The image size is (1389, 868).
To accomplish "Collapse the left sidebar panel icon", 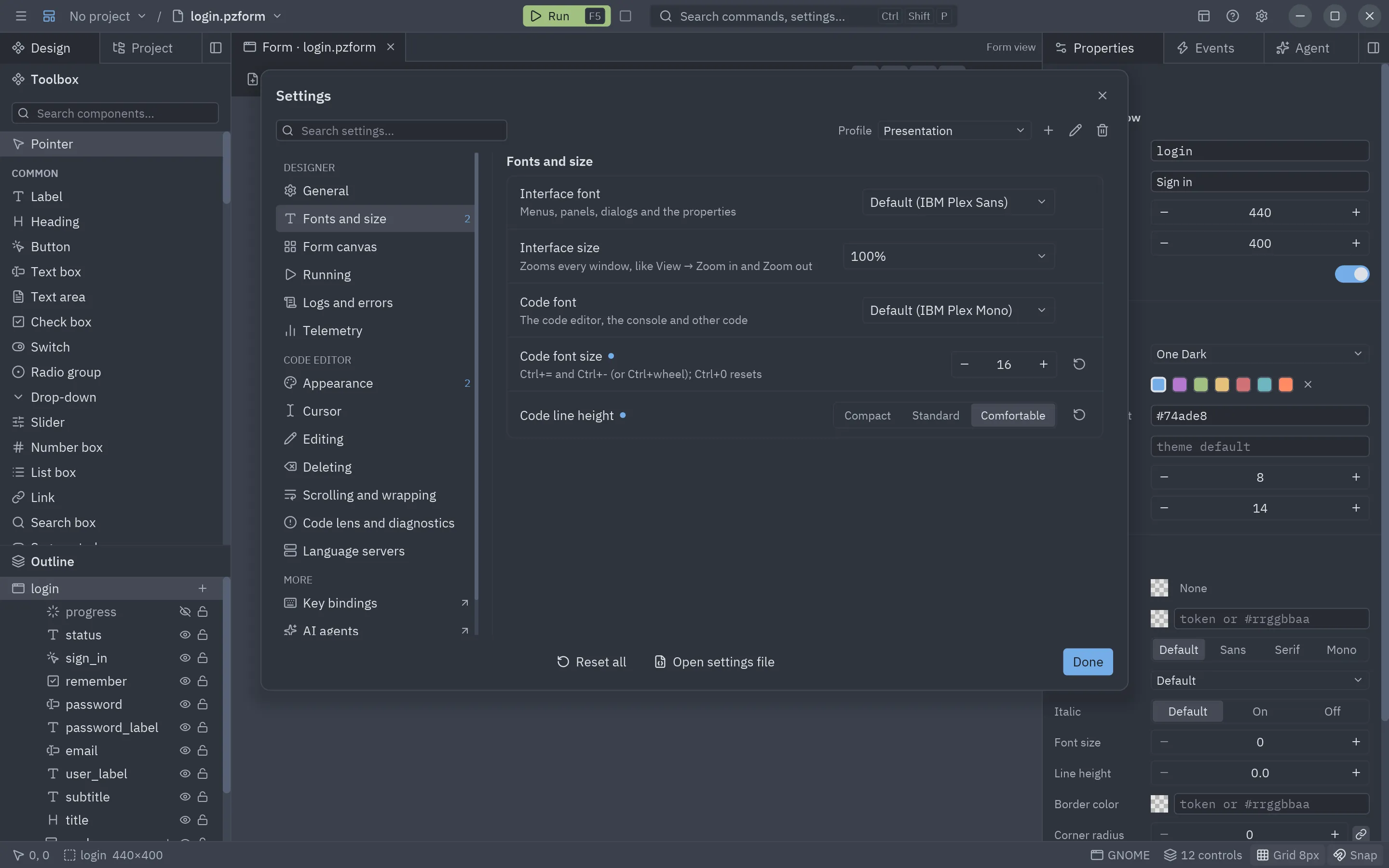I will (x=216, y=48).
